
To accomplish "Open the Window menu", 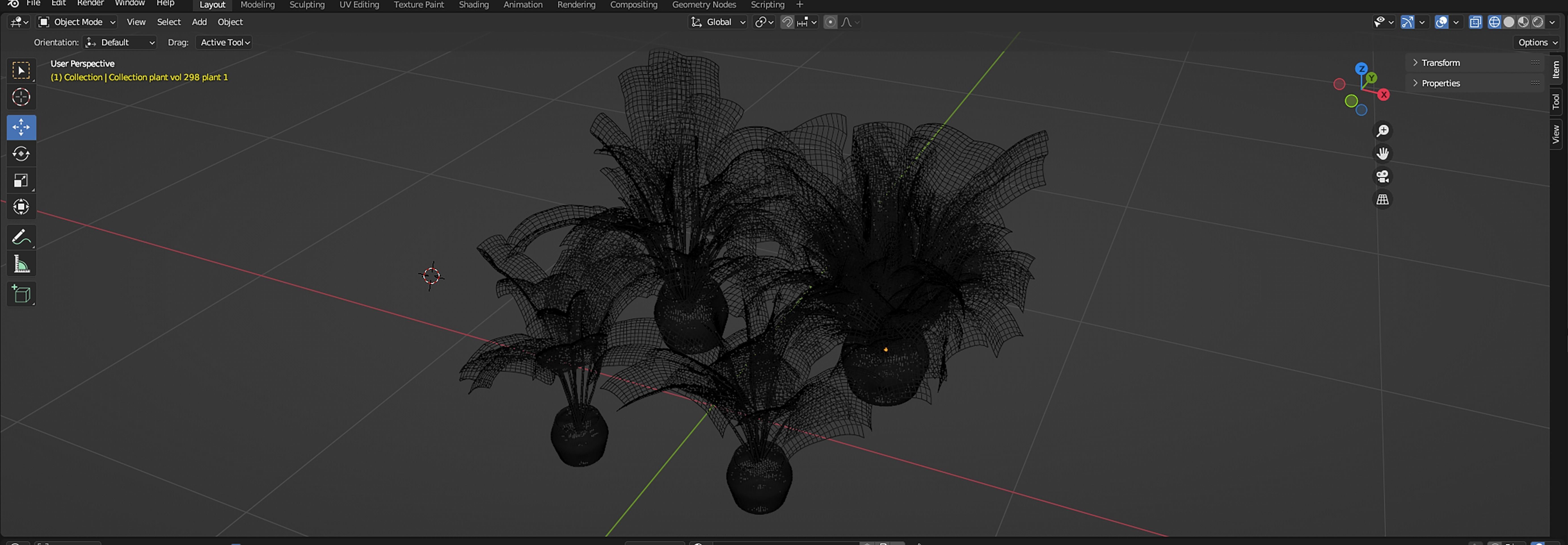I will [130, 4].
